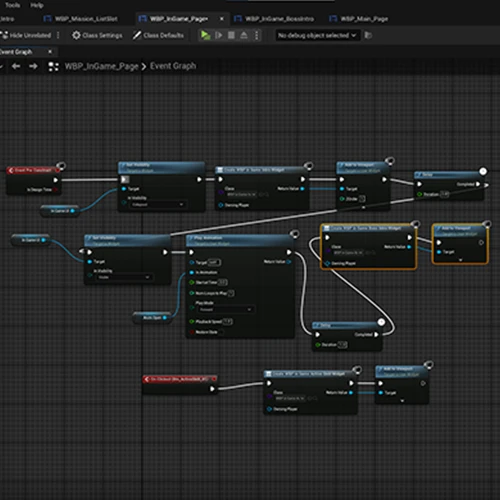Open the In Visibility dropdown of the top Set Visibility node
500x500 pixels.
[x=158, y=204]
